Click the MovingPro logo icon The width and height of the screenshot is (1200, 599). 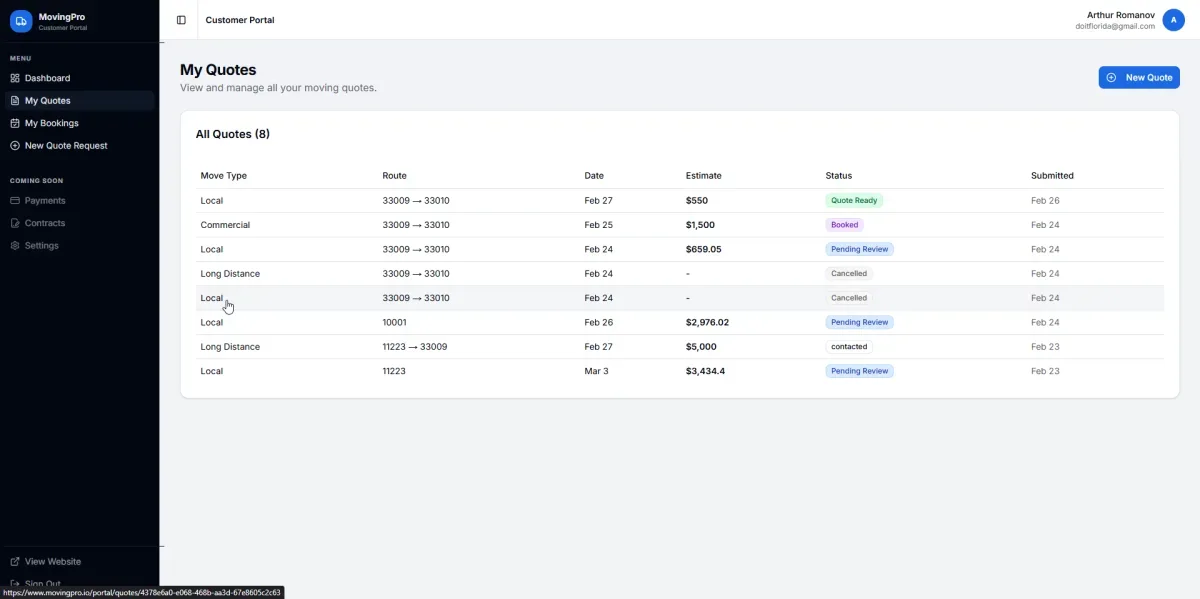(20, 20)
